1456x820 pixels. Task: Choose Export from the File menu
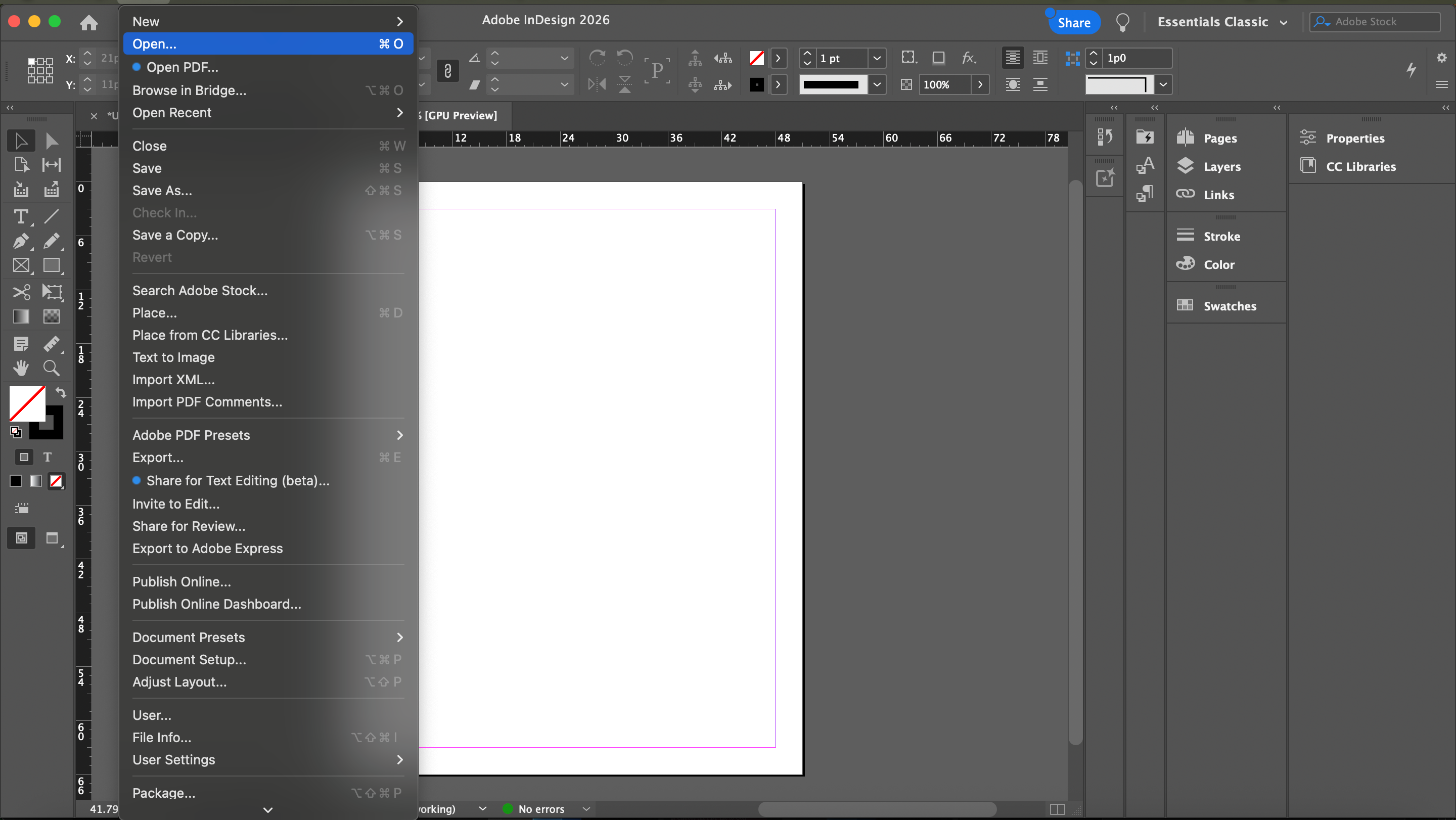coord(158,457)
